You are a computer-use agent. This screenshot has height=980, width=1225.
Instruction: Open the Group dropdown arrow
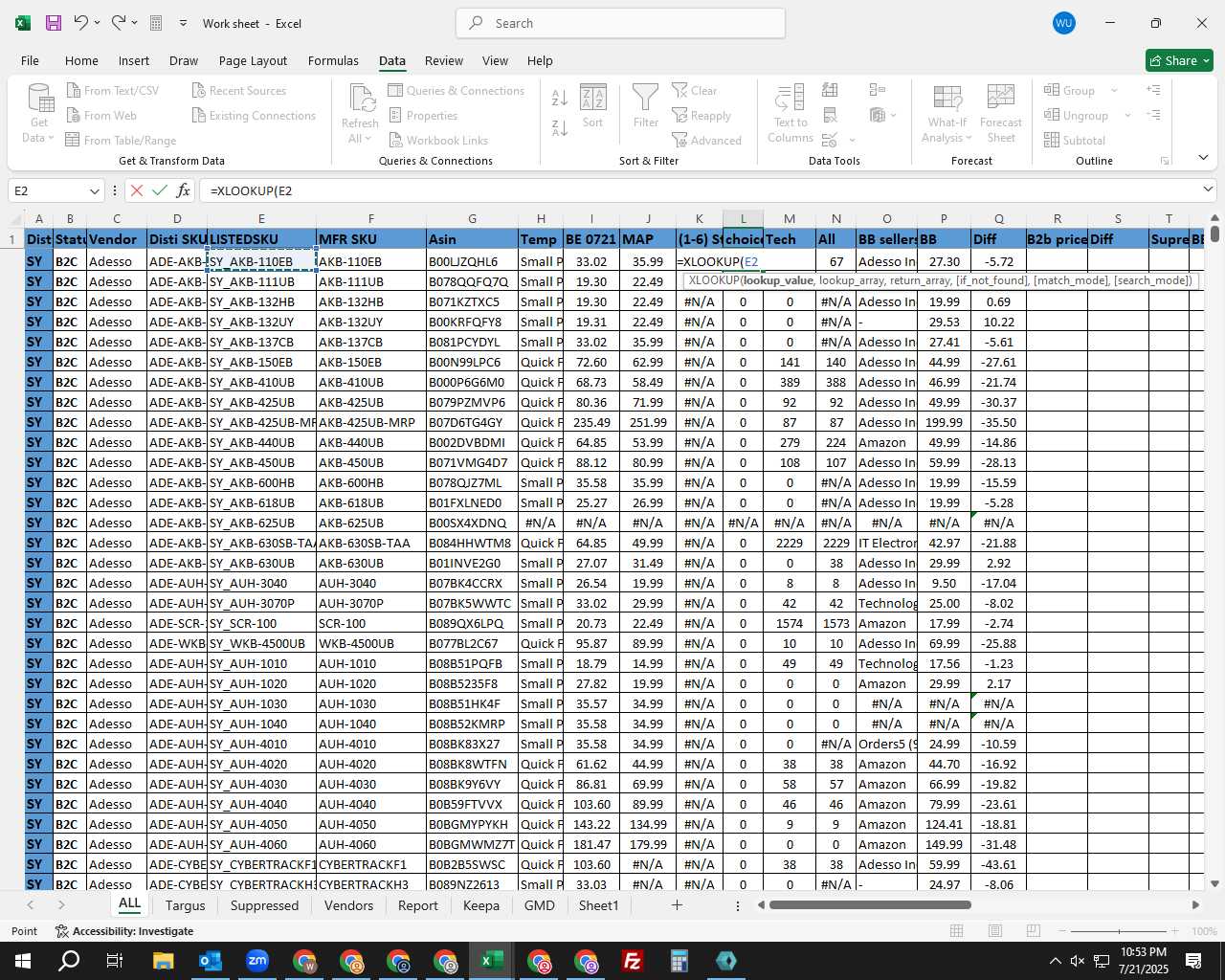[x=1114, y=91]
